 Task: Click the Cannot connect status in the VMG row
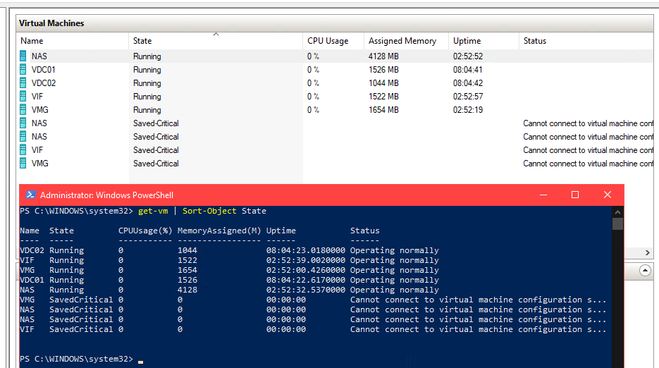588,164
